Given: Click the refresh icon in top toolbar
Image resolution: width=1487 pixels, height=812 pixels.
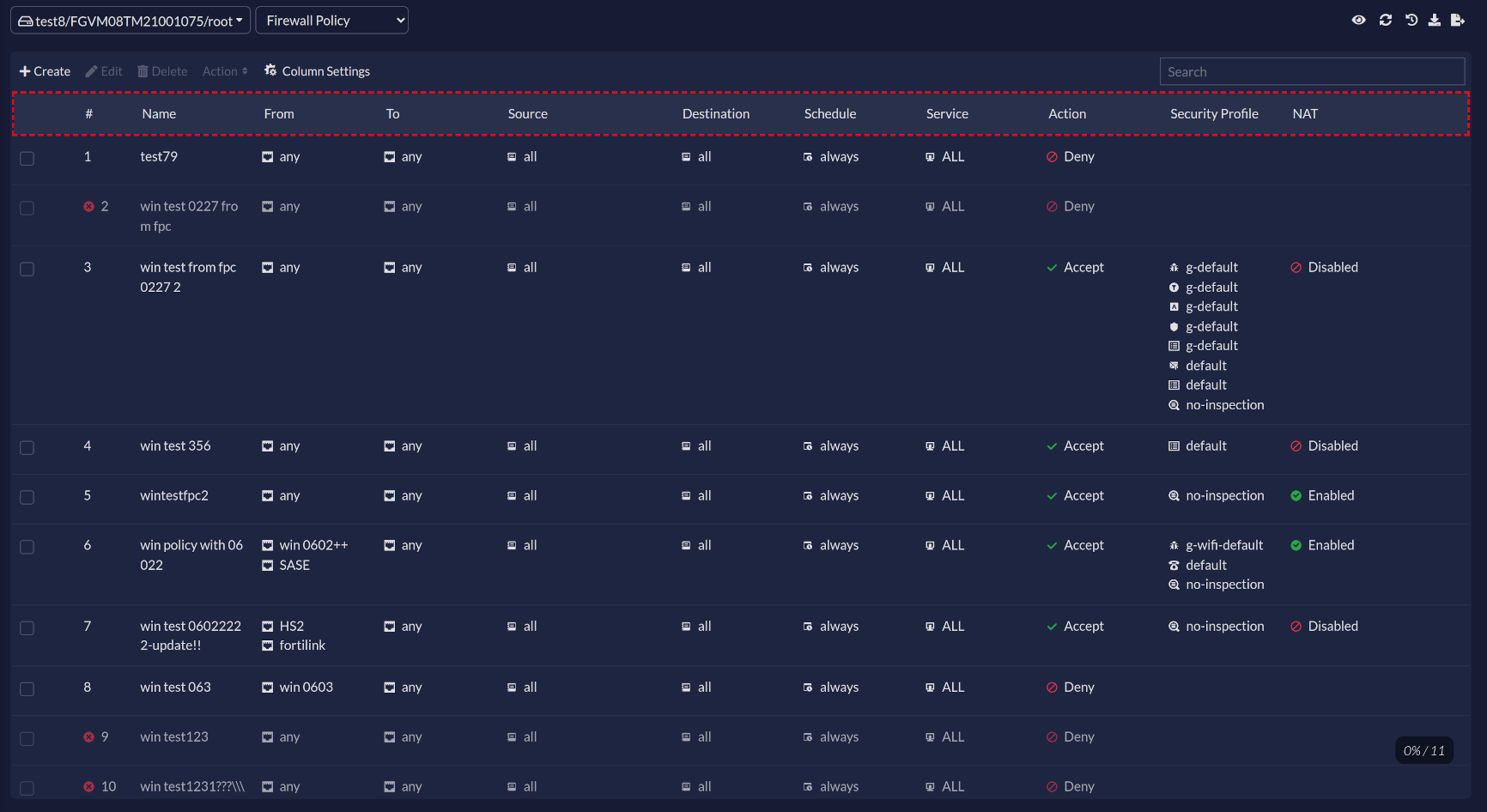Looking at the screenshot, I should pyautogui.click(x=1385, y=20).
